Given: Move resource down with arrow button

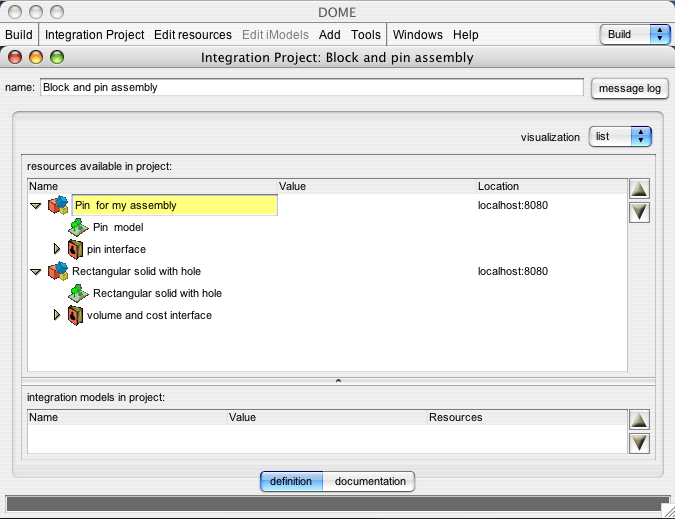Looking at the screenshot, I should (639, 212).
